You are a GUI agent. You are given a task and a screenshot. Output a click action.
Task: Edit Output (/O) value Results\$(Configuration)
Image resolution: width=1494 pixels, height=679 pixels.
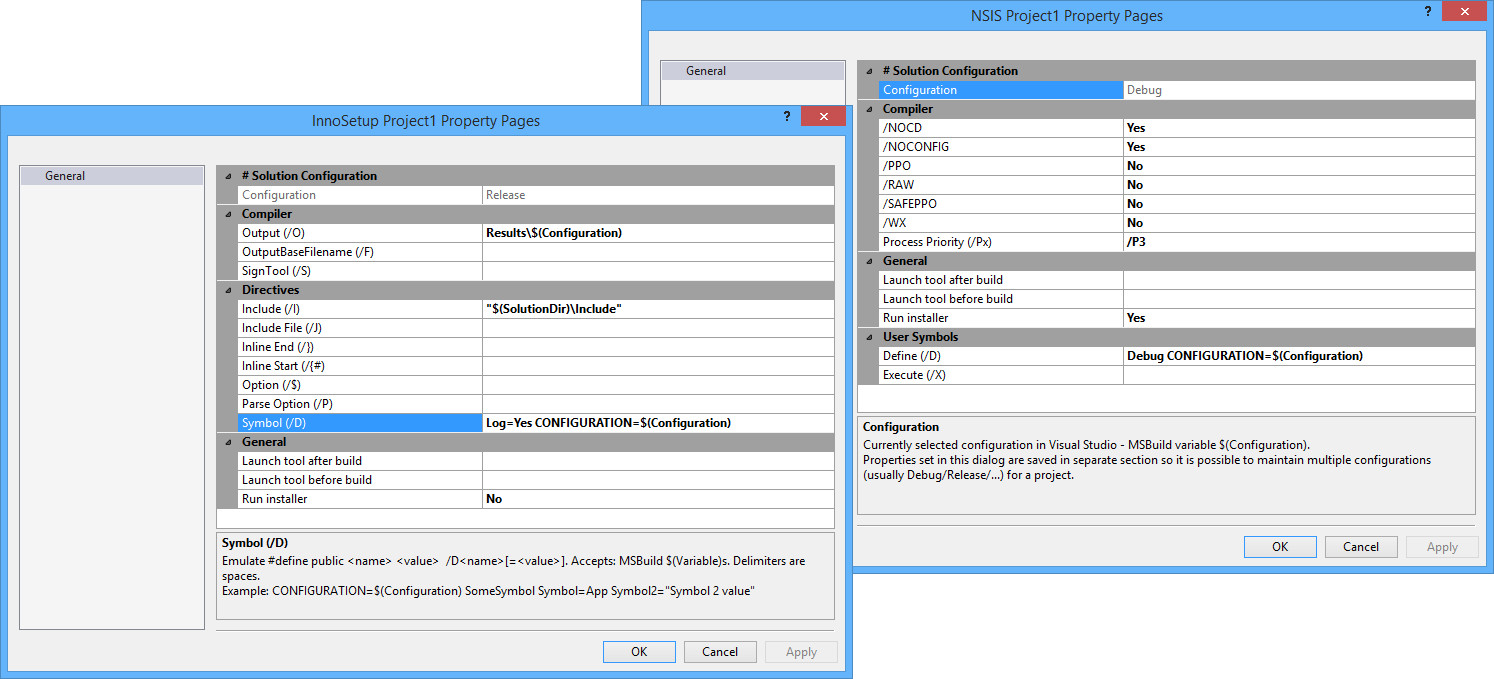658,233
